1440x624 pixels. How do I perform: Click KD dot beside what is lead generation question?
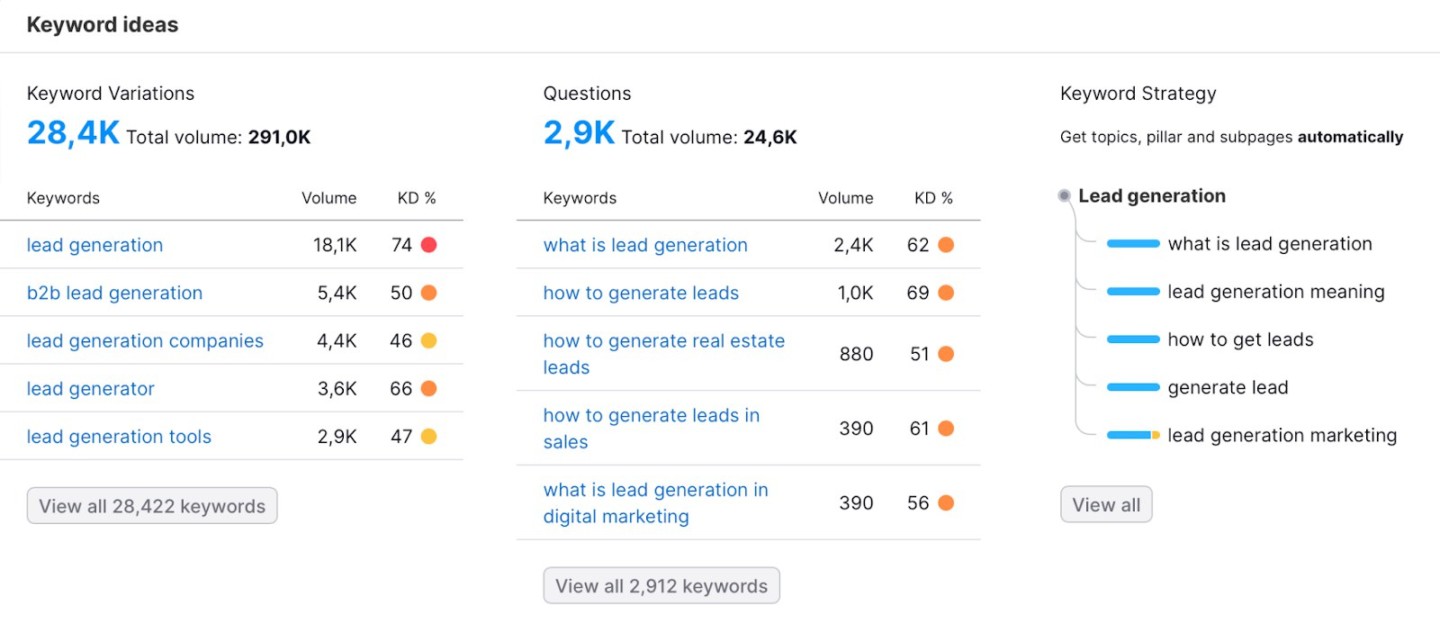(x=946, y=245)
